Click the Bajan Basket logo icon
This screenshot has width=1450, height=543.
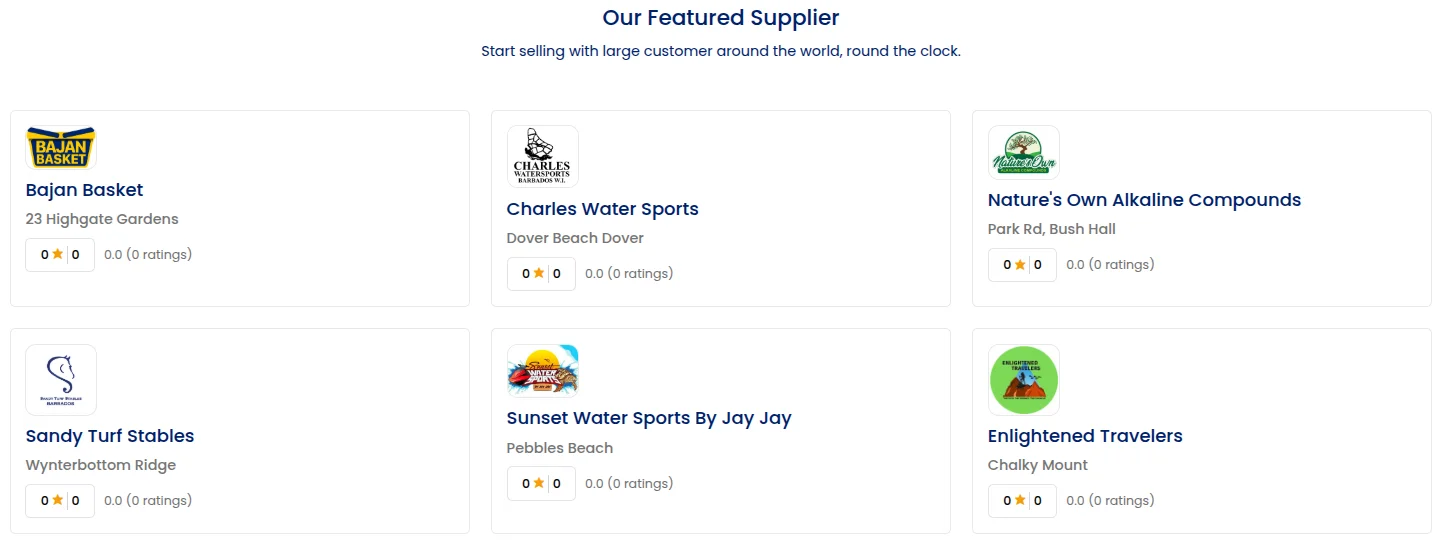[x=61, y=148]
